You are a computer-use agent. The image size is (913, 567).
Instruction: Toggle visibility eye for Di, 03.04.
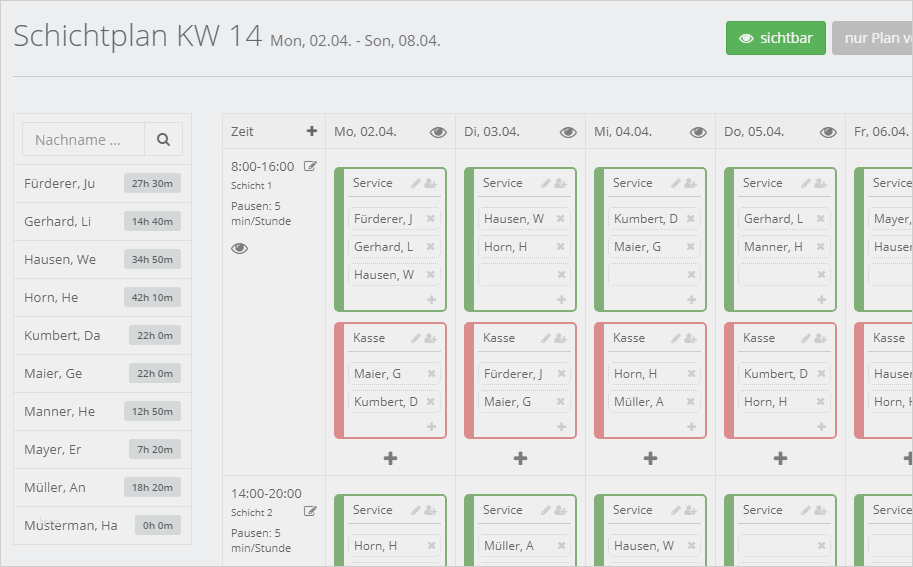[568, 132]
